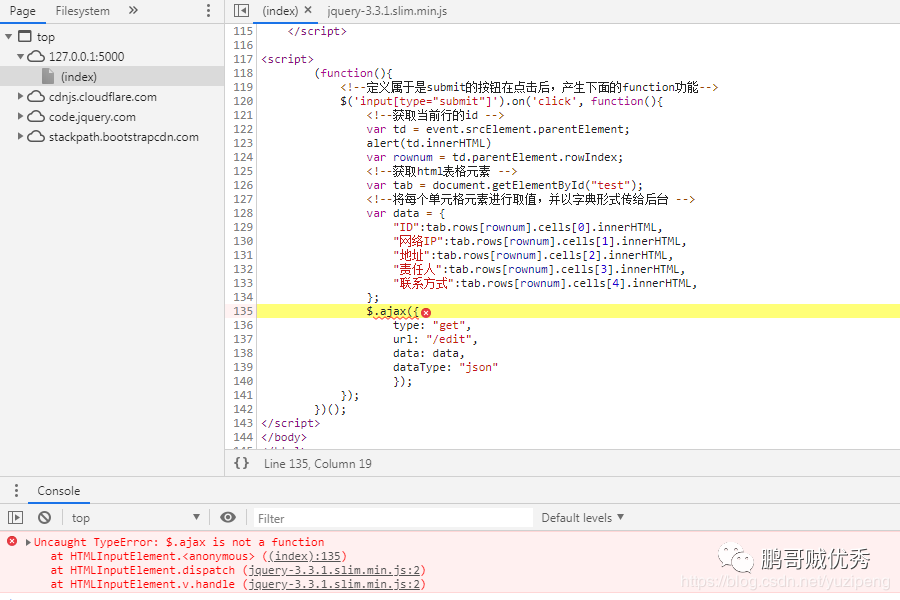
Task: Open jquery-3.3.1.slim.min.js editor tab
Action: pyautogui.click(x=387, y=11)
